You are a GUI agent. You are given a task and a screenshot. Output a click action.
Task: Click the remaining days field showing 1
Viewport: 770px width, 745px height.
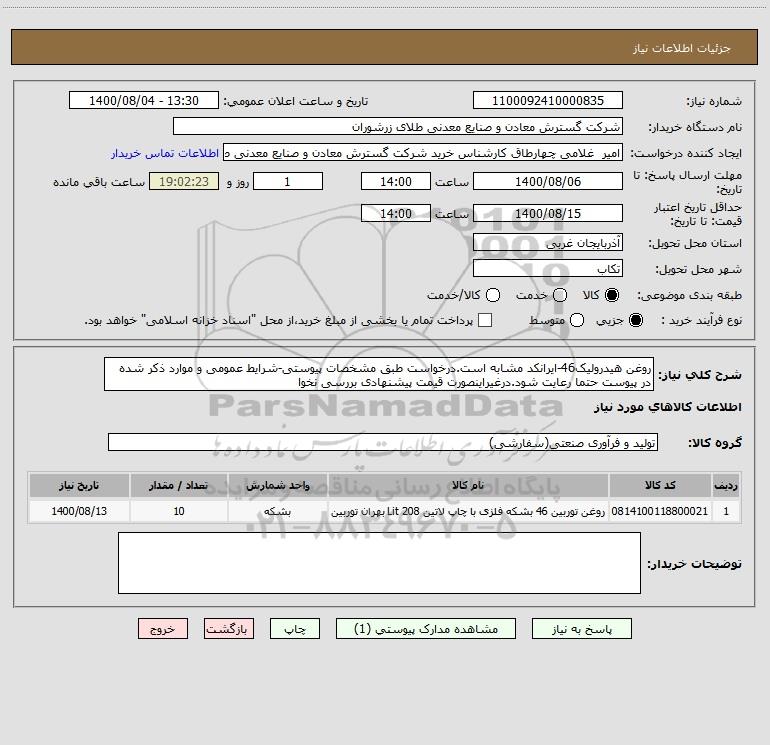(288, 181)
